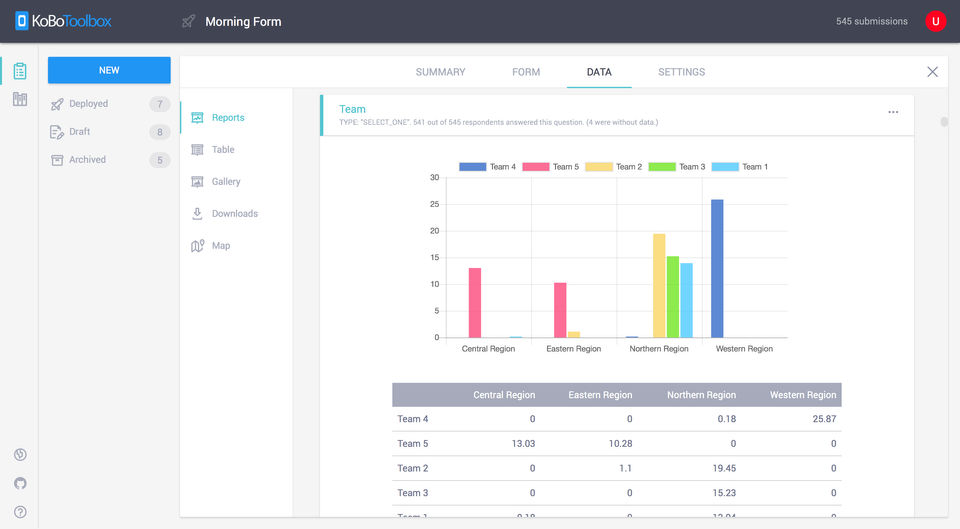Click the Deployed rocket icon
This screenshot has height=529, width=960.
click(x=57, y=104)
